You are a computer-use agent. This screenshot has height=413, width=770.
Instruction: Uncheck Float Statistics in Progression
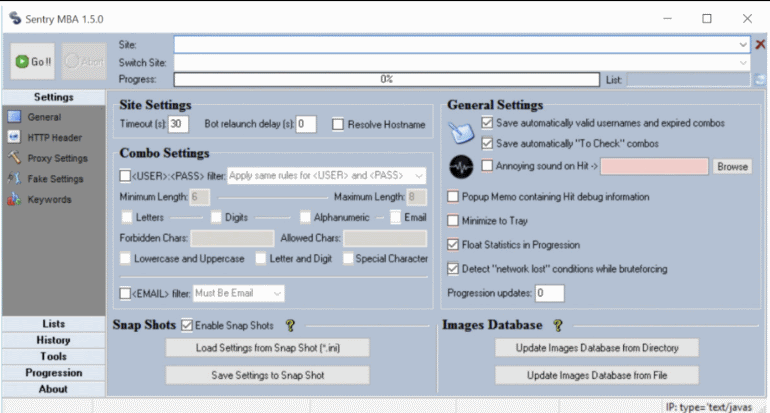(x=453, y=245)
